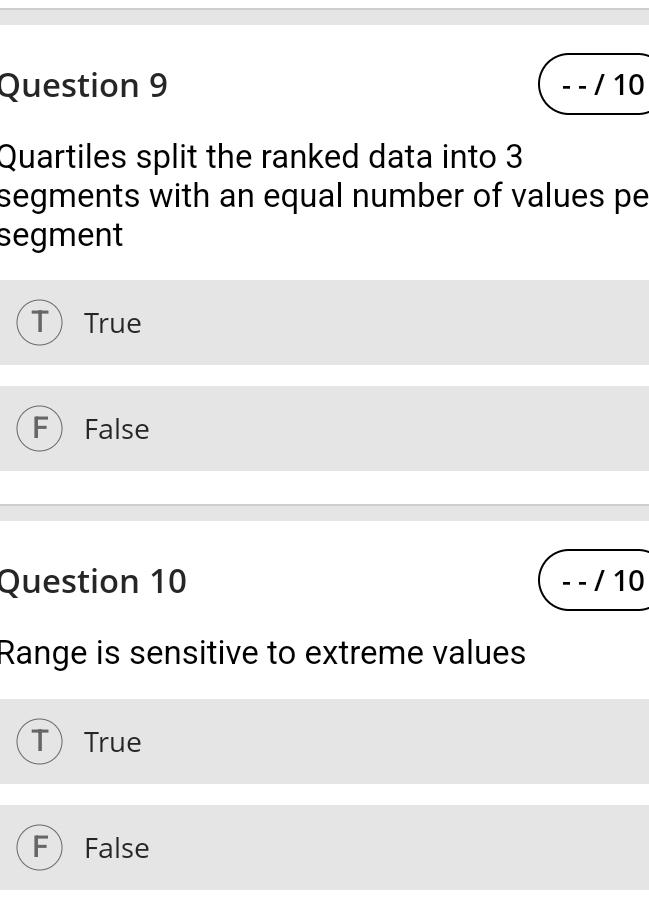Click the 'False' text label in Question 10
Screen dimensions: 649x906
[x=117, y=848]
